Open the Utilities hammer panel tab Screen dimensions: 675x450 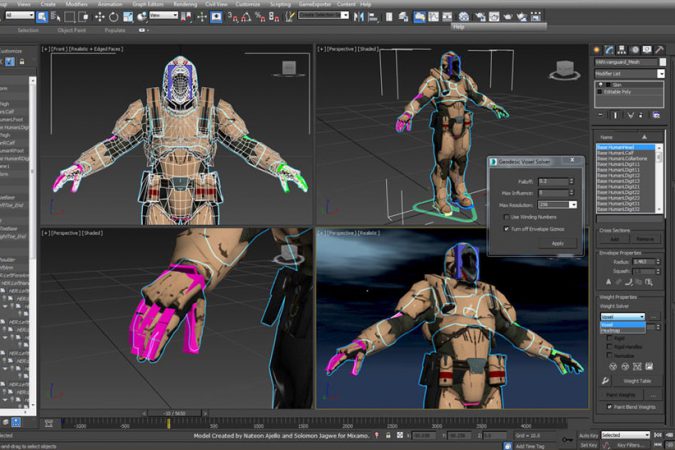pyautogui.click(x=660, y=50)
